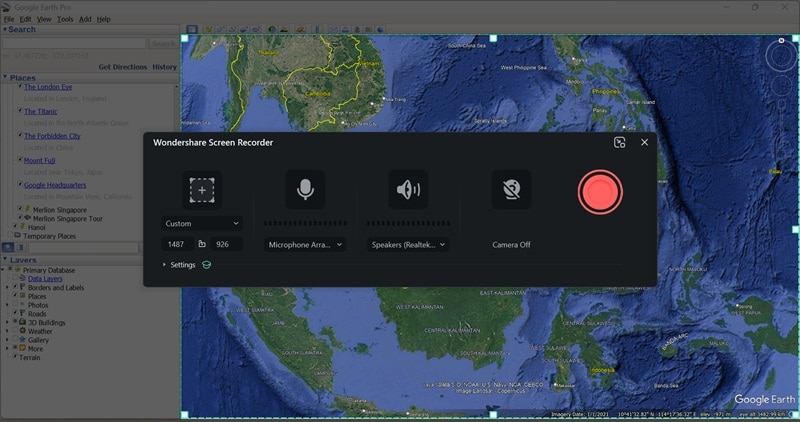The height and width of the screenshot is (422, 800).
Task: Open the Help menu
Action: (104, 19)
